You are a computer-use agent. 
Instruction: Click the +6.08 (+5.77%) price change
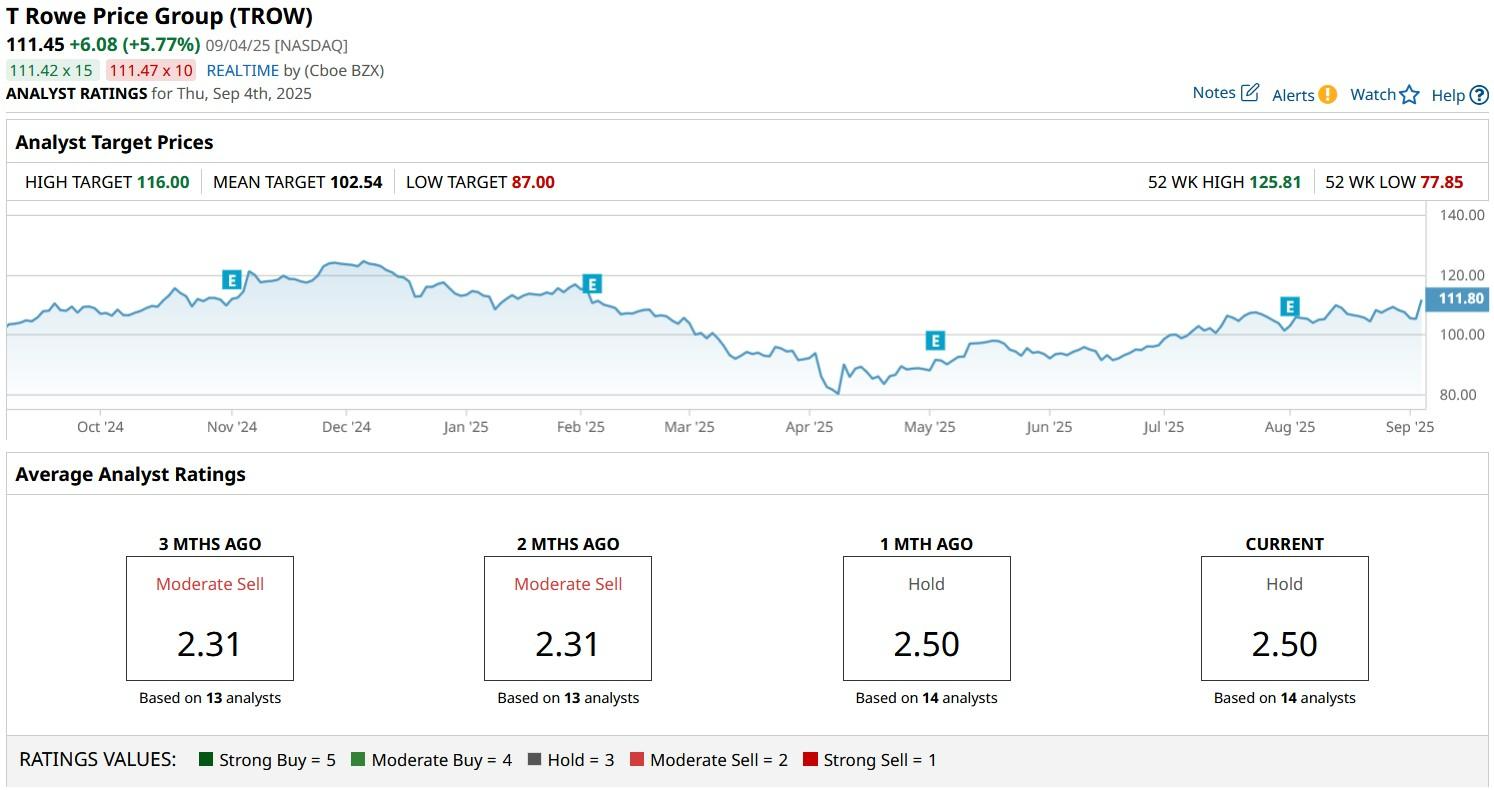(x=135, y=45)
